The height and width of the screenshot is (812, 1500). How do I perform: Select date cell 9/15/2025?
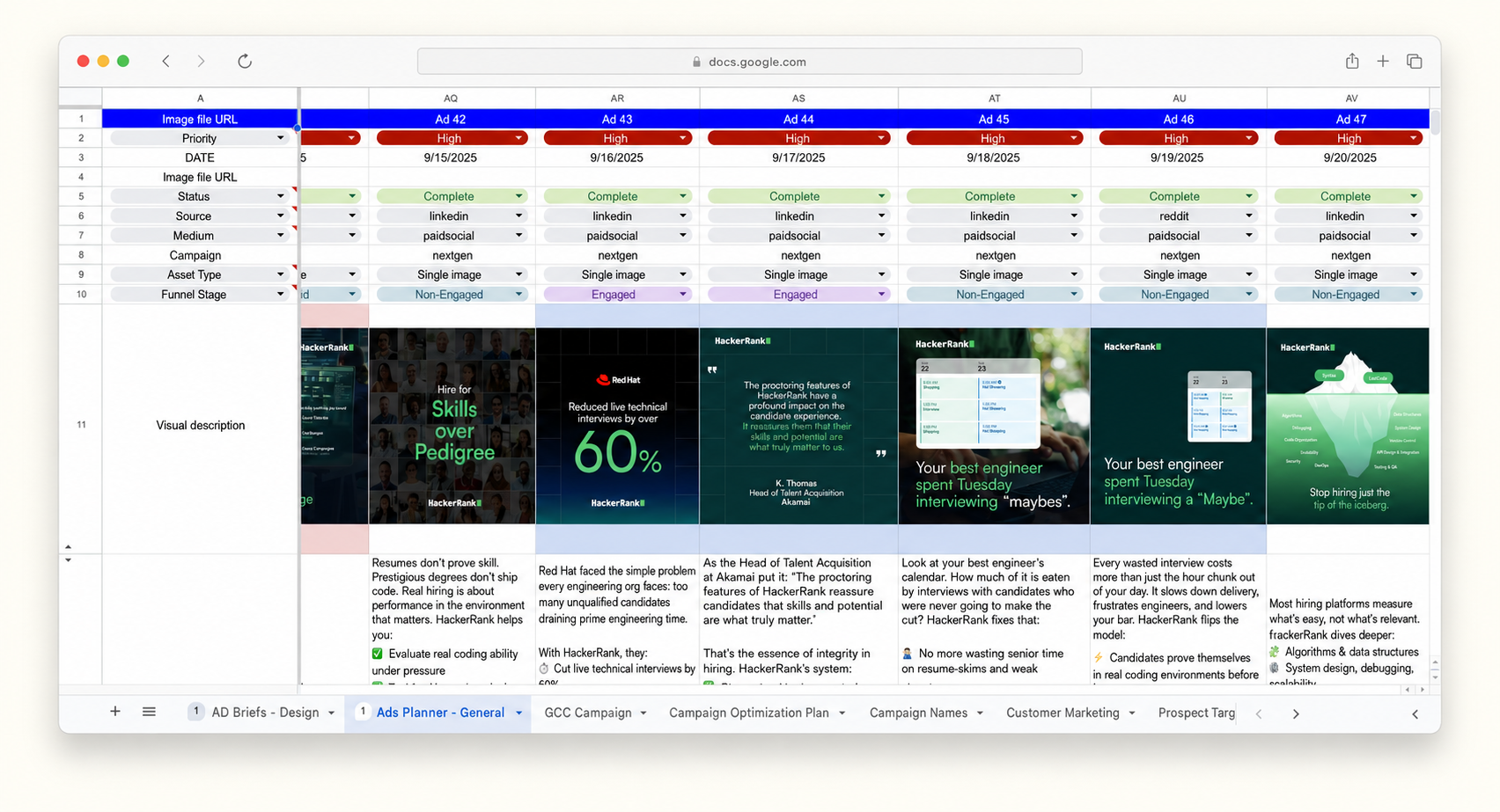point(452,157)
